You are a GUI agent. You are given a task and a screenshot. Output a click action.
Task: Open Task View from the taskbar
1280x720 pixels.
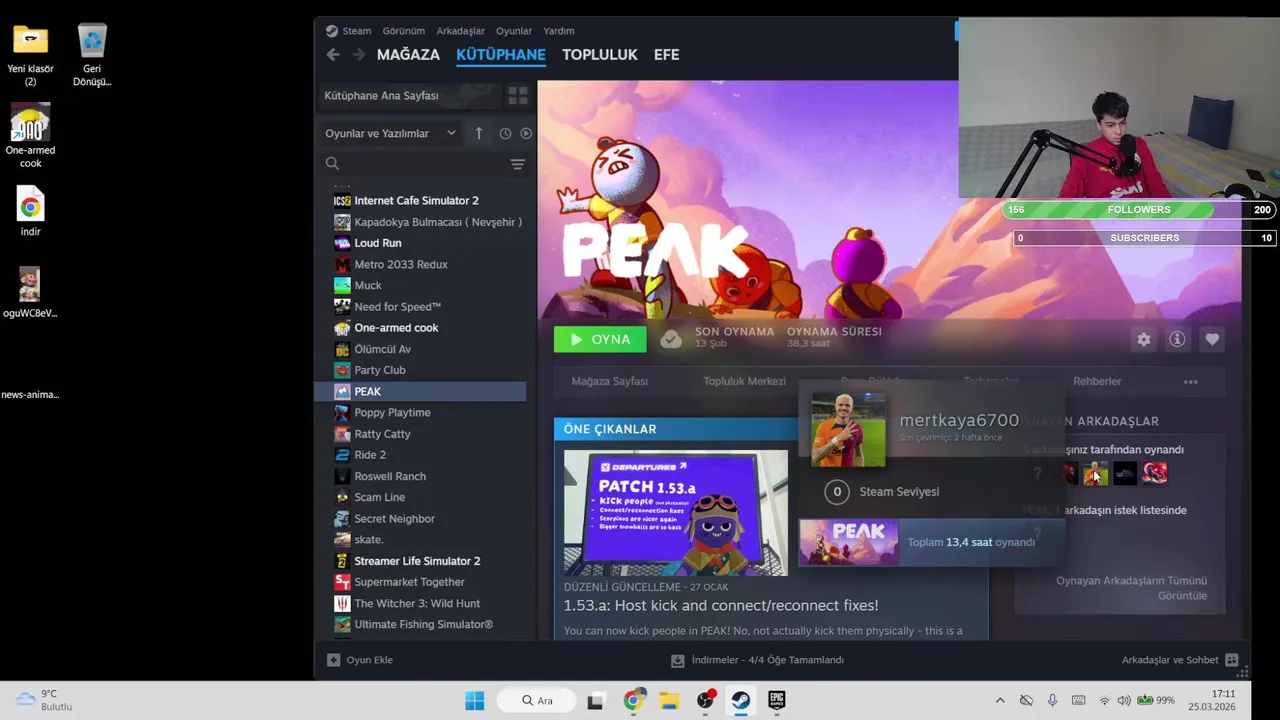595,700
